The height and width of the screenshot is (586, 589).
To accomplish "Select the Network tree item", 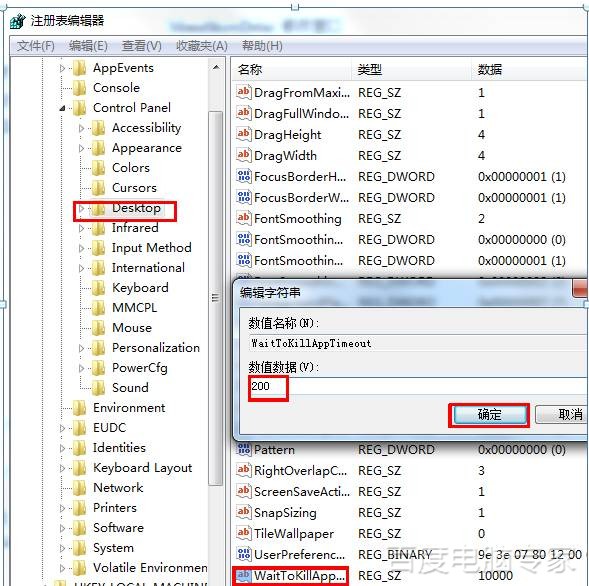I will point(118,488).
